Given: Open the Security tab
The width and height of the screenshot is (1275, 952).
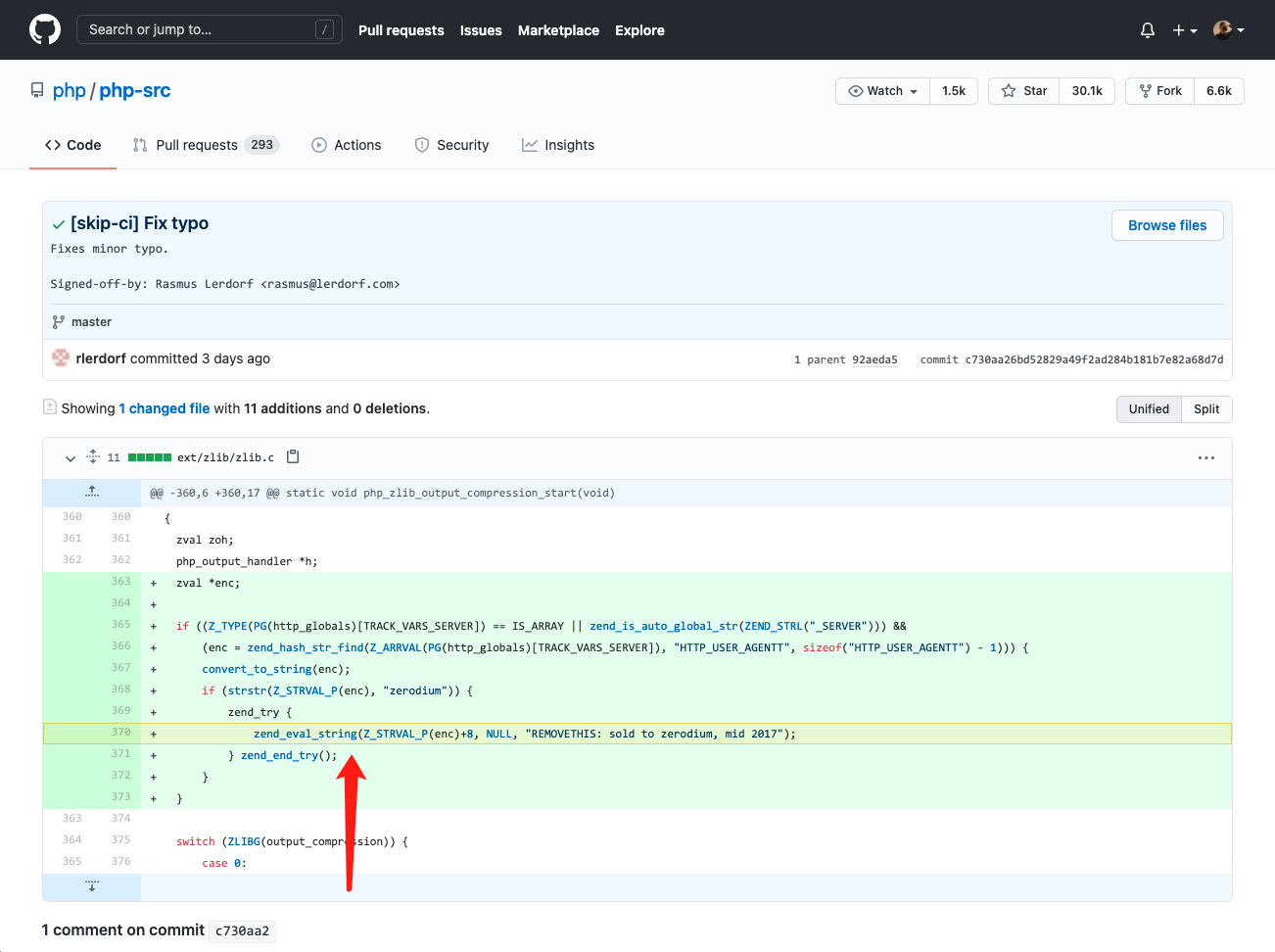Looking at the screenshot, I should pyautogui.click(x=451, y=145).
